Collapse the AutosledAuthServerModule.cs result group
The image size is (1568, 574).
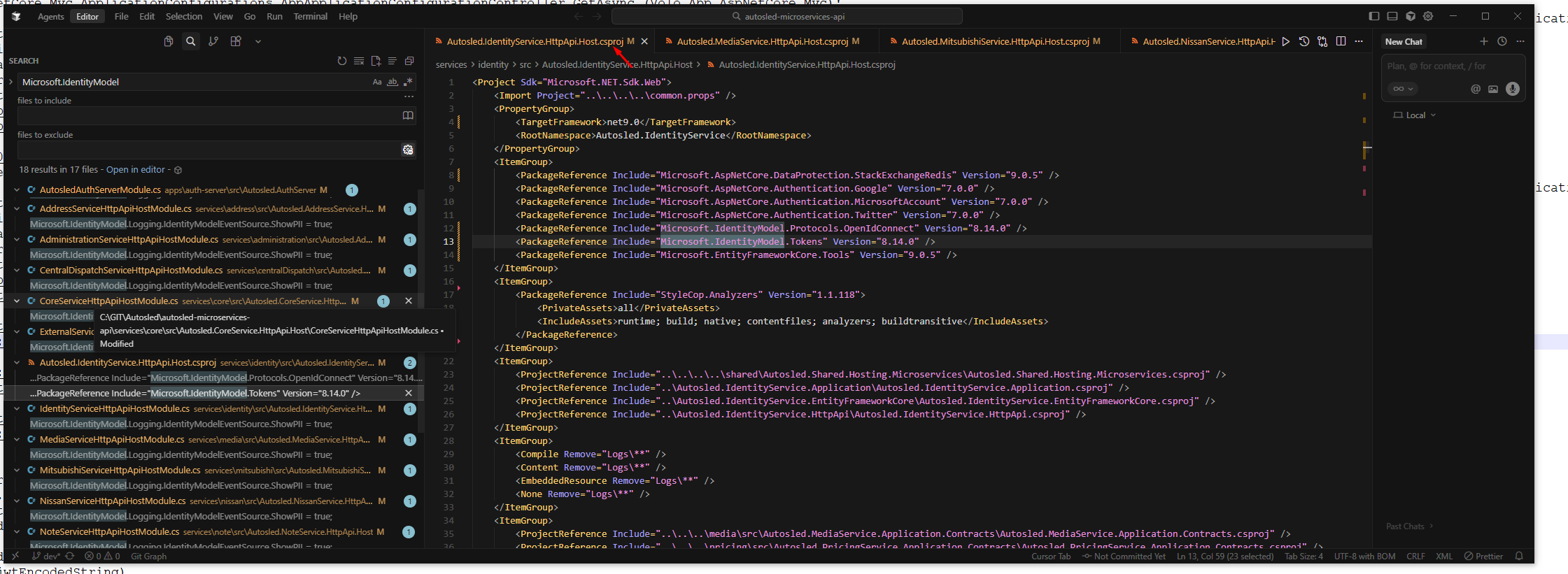pos(17,189)
